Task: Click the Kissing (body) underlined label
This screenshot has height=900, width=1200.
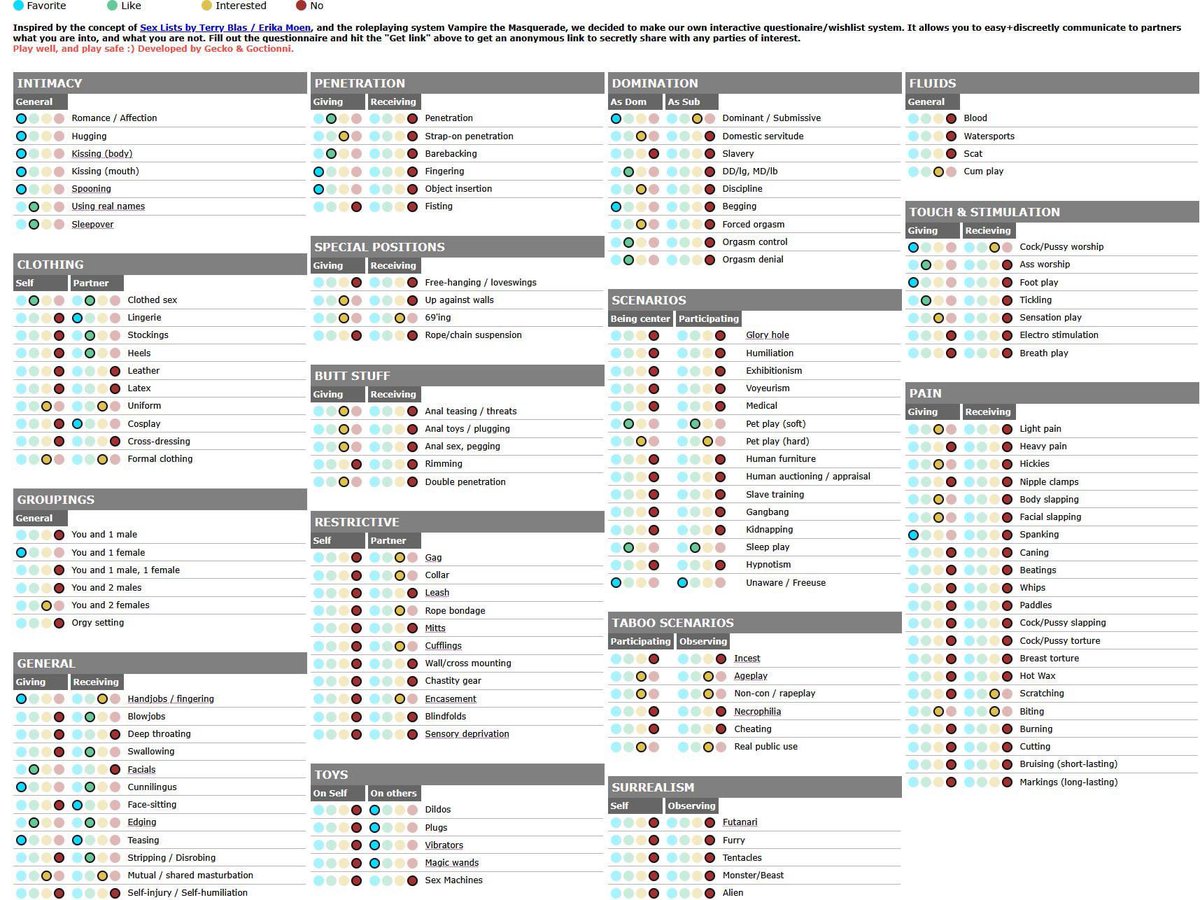Action: 102,154
